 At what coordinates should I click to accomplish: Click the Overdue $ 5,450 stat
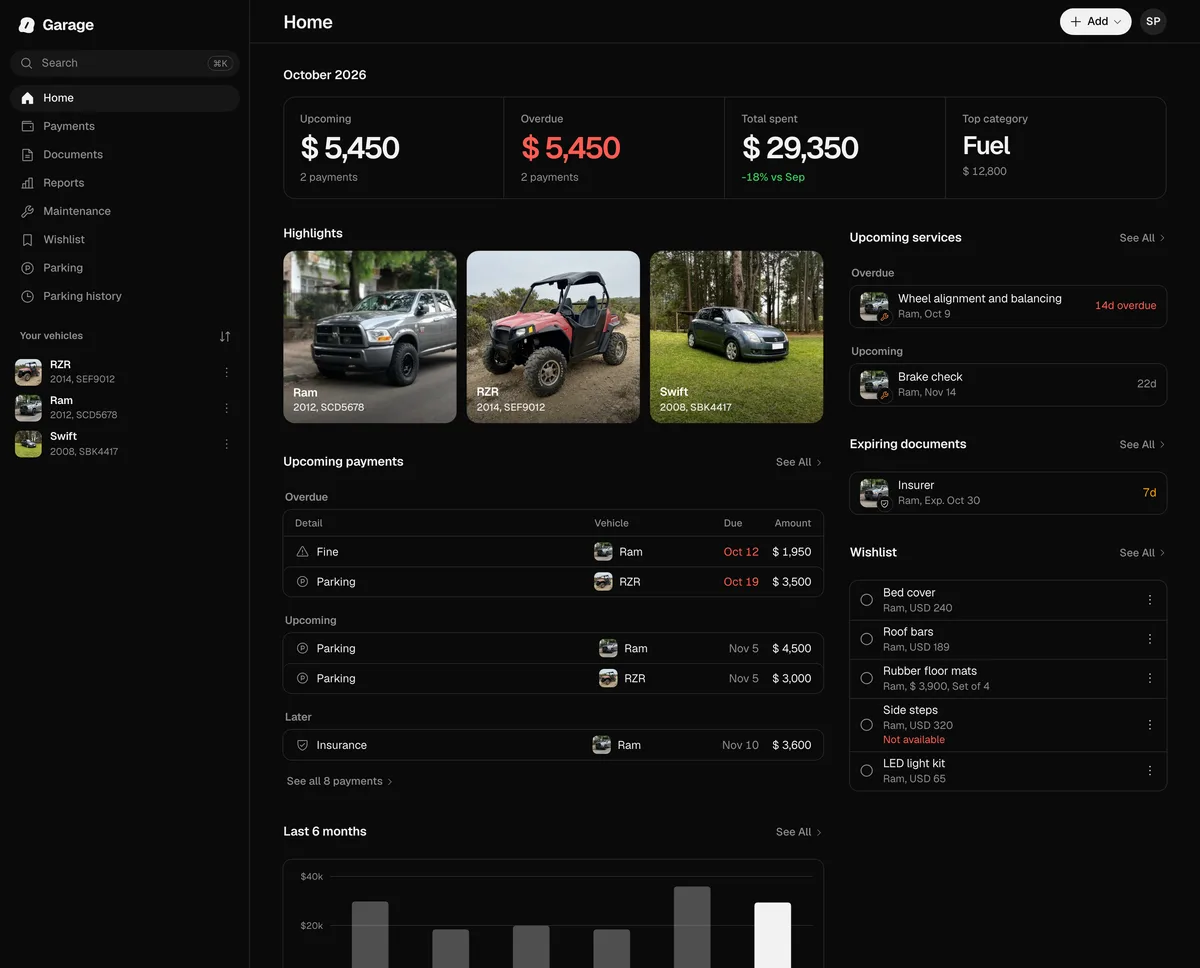(614, 148)
